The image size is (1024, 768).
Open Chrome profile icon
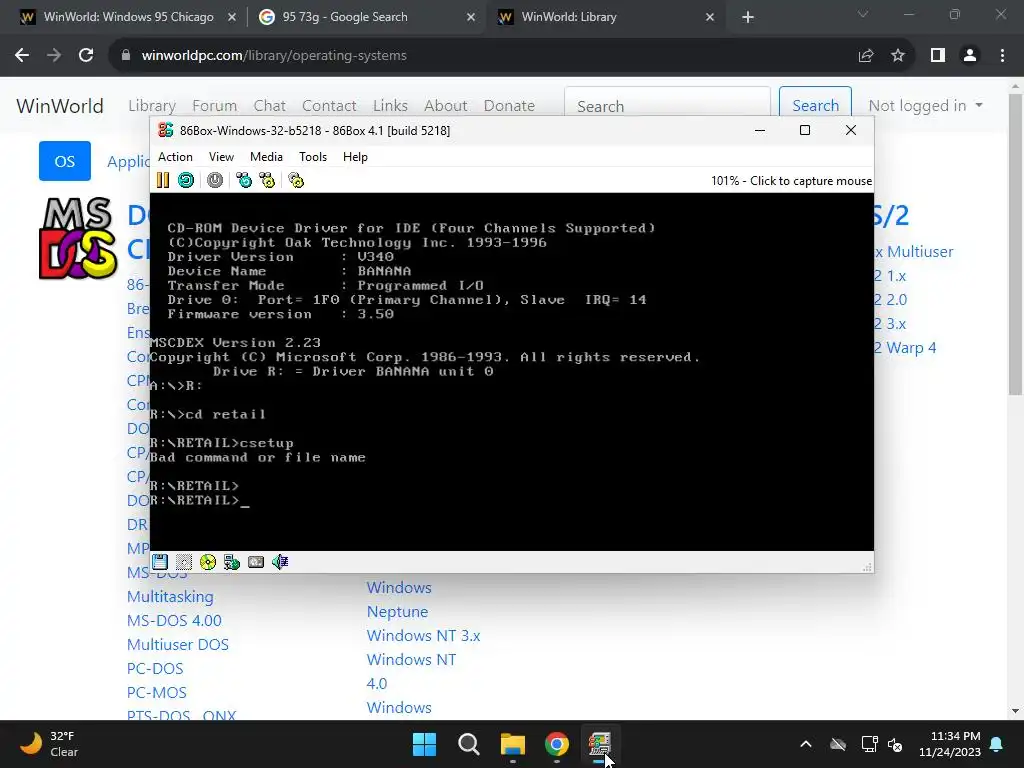point(970,56)
